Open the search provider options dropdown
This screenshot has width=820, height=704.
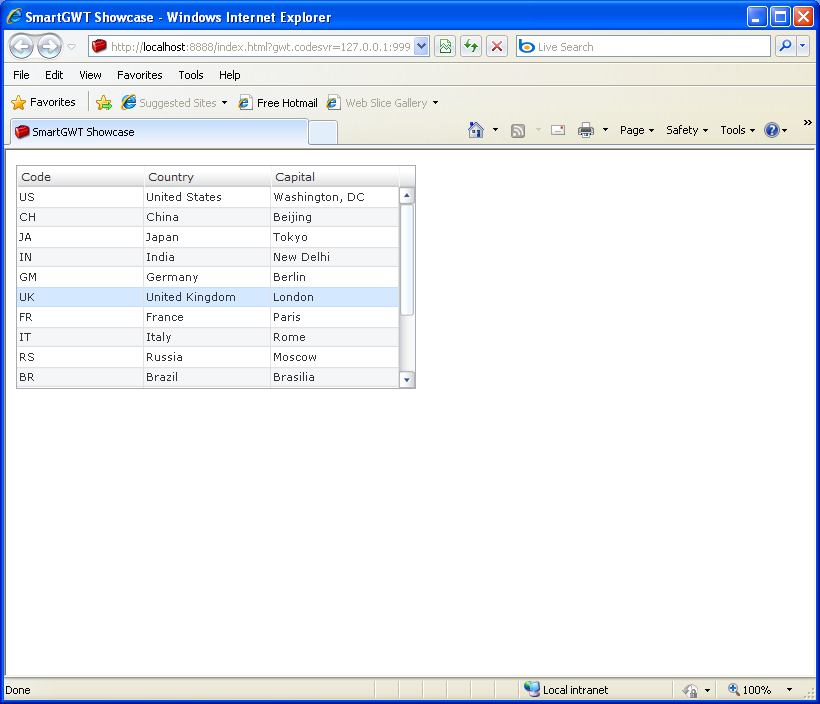tap(803, 47)
